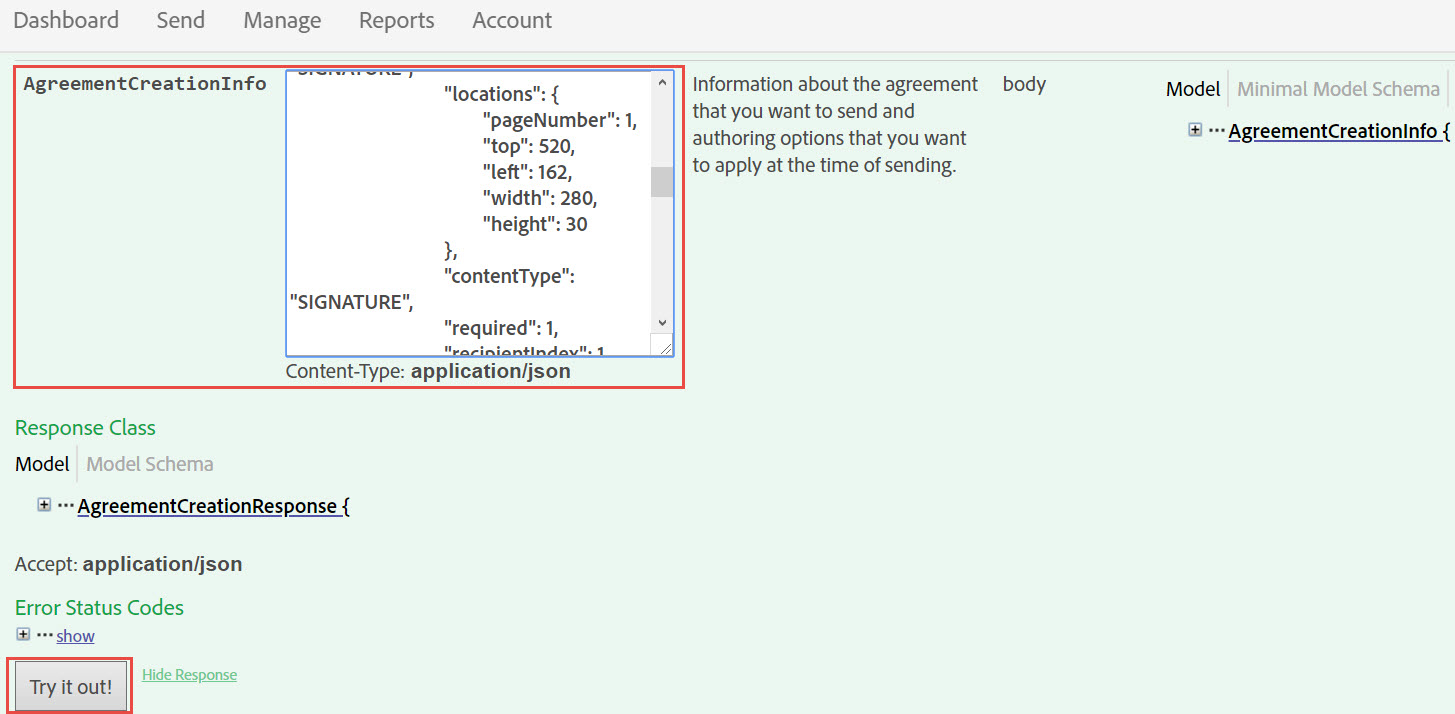Select the Model tab for the body parameter
The height and width of the screenshot is (714, 1455).
[x=1192, y=88]
